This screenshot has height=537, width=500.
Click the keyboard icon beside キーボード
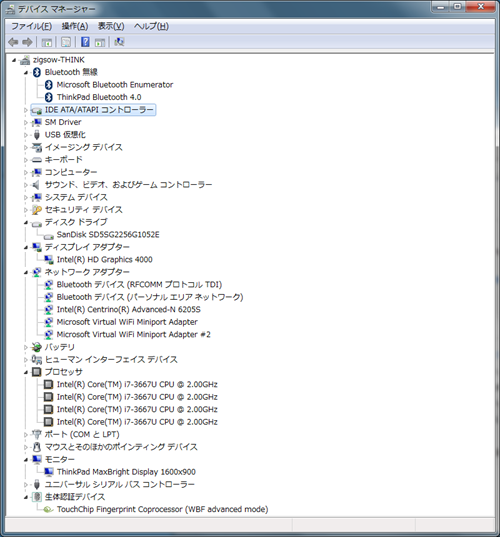pos(37,160)
